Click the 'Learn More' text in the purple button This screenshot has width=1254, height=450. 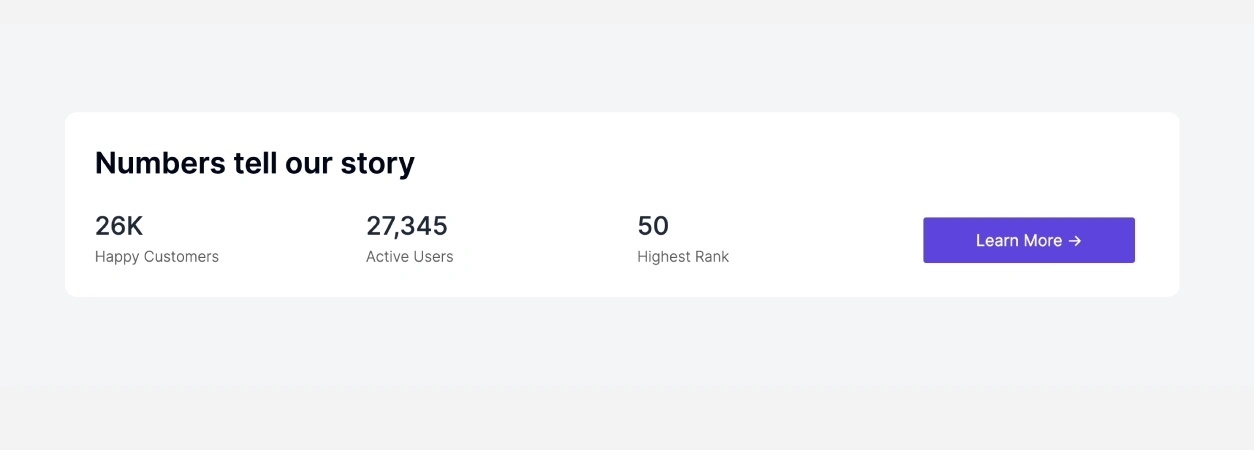tap(1019, 240)
